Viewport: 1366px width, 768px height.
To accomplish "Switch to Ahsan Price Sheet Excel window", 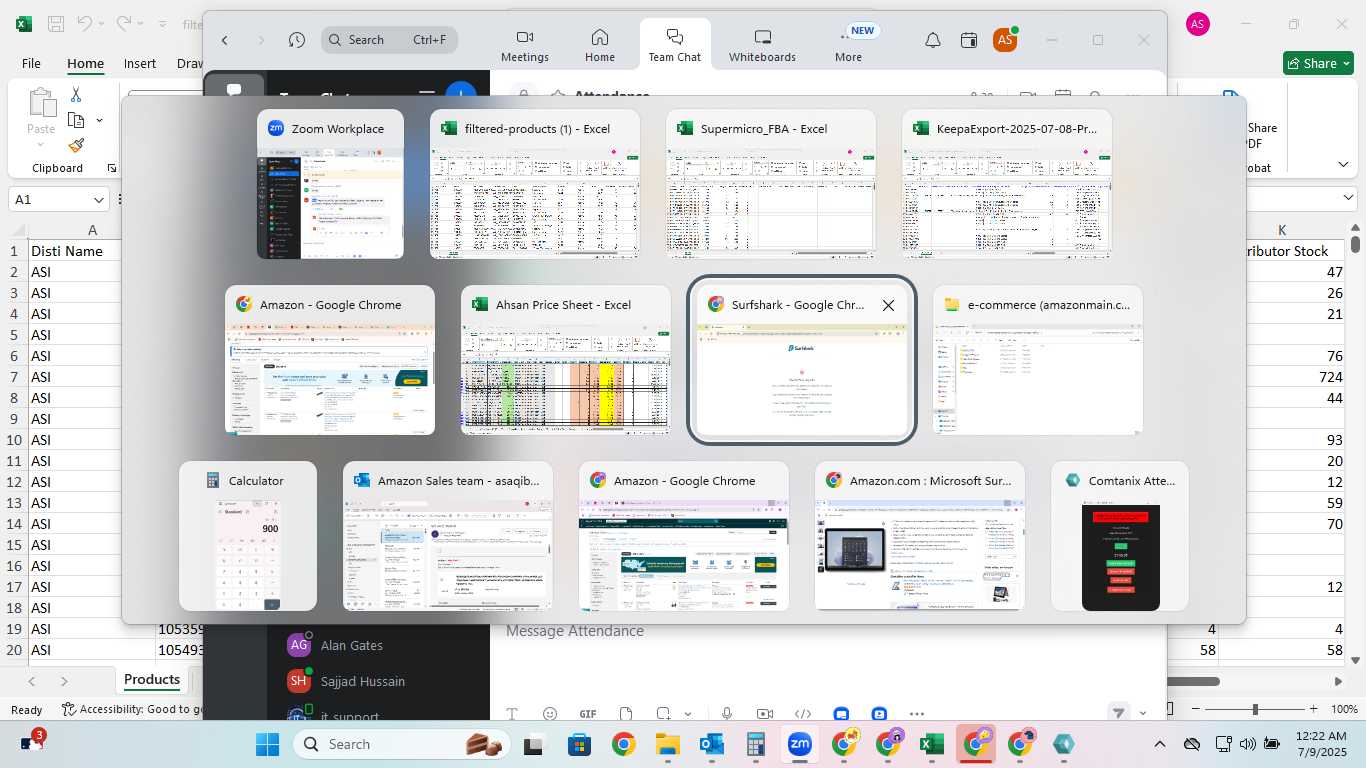I will (566, 360).
